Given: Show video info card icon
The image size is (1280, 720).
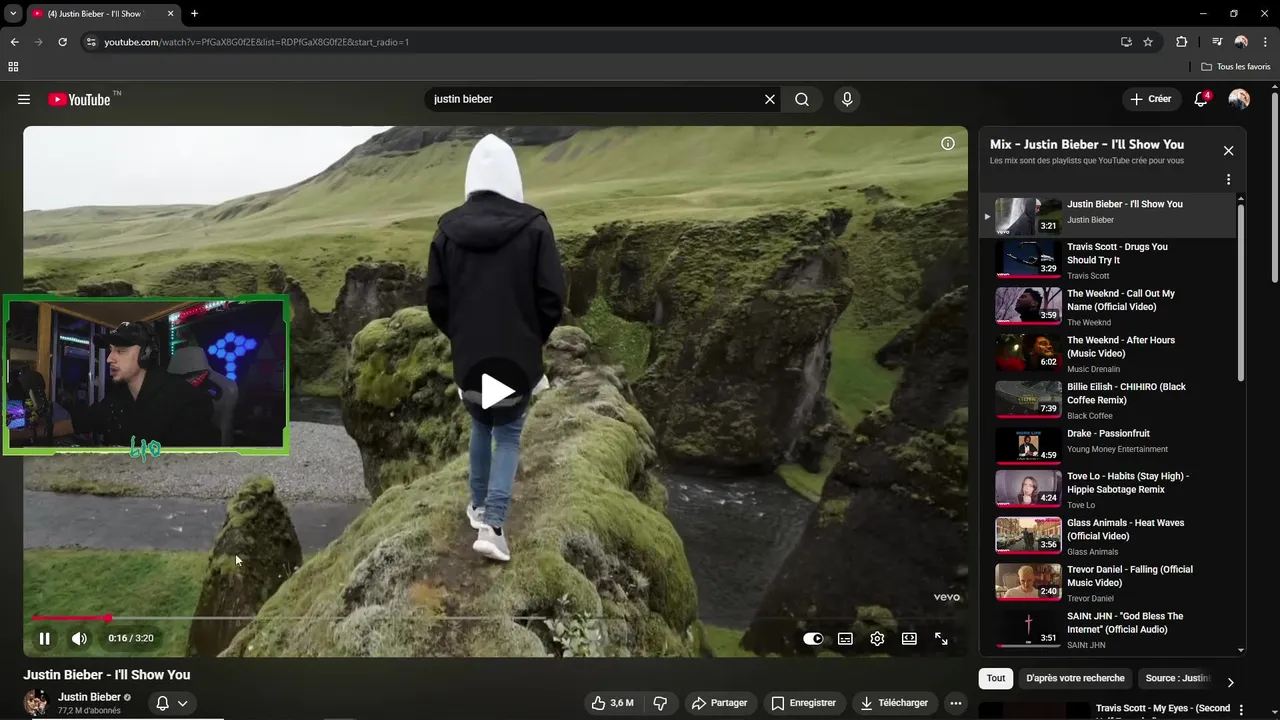Looking at the screenshot, I should (948, 143).
